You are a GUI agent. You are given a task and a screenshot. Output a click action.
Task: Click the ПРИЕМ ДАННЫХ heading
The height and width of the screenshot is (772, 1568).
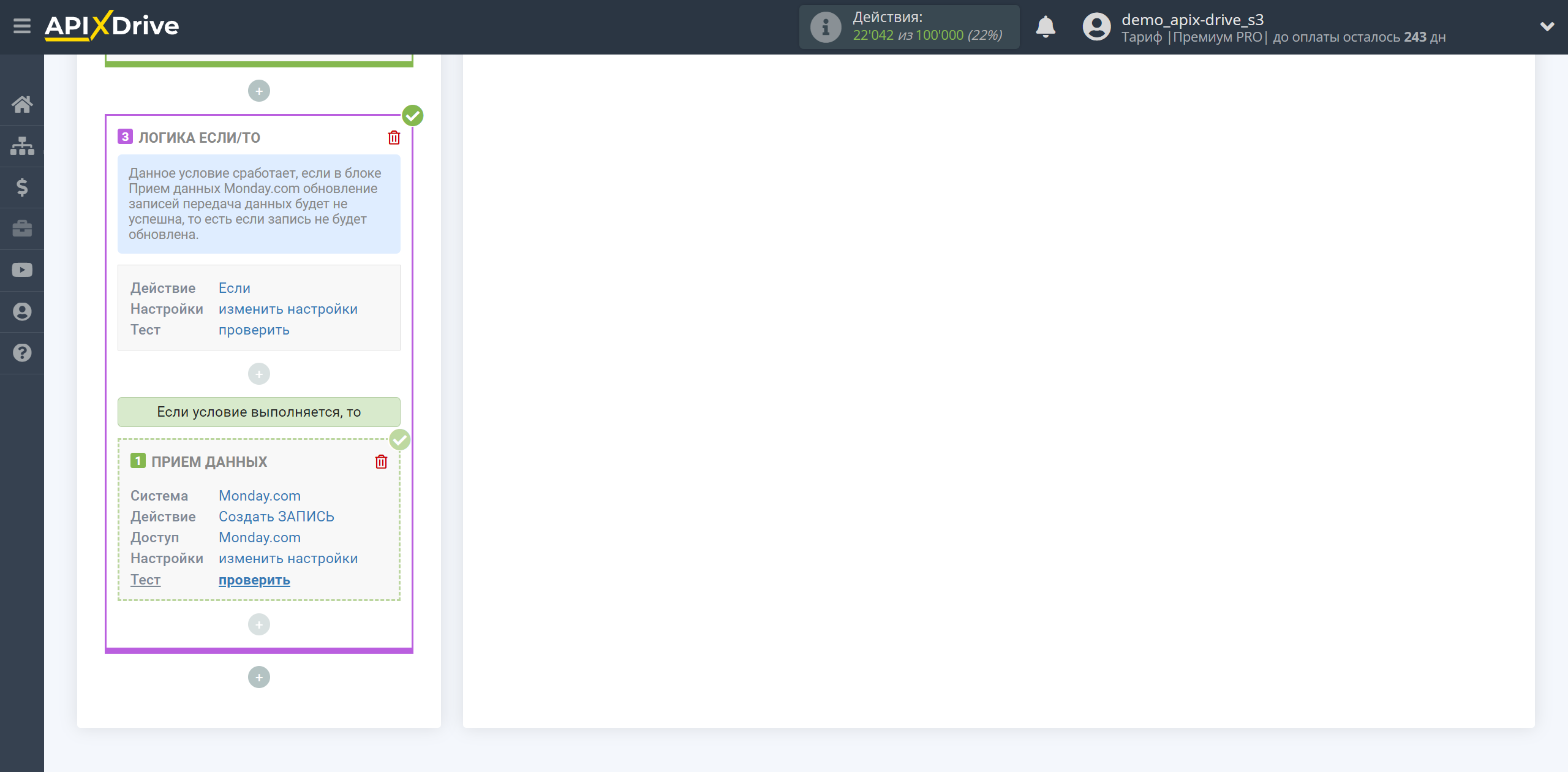pos(209,461)
